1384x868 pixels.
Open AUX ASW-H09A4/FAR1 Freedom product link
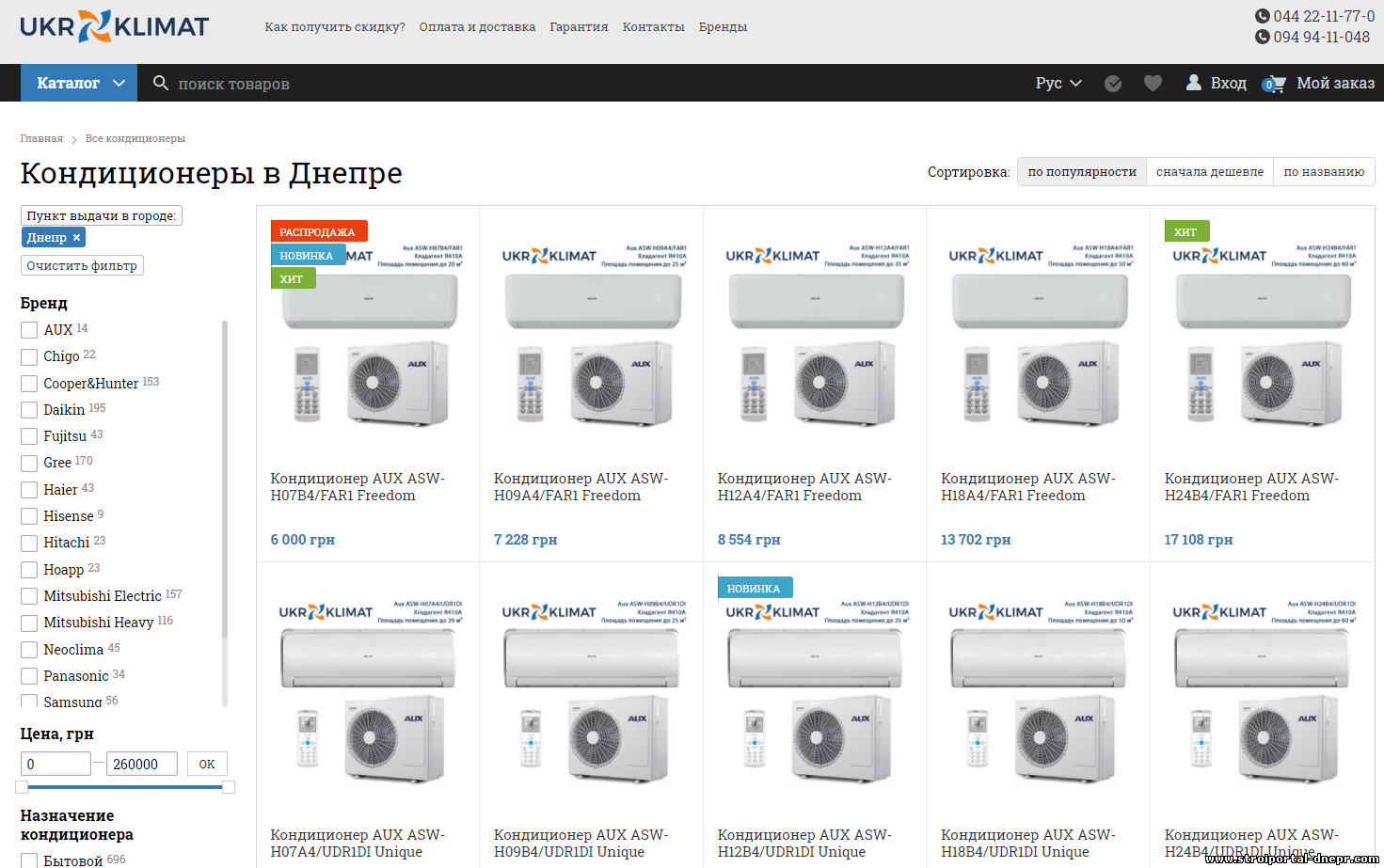pyautogui.click(x=581, y=487)
